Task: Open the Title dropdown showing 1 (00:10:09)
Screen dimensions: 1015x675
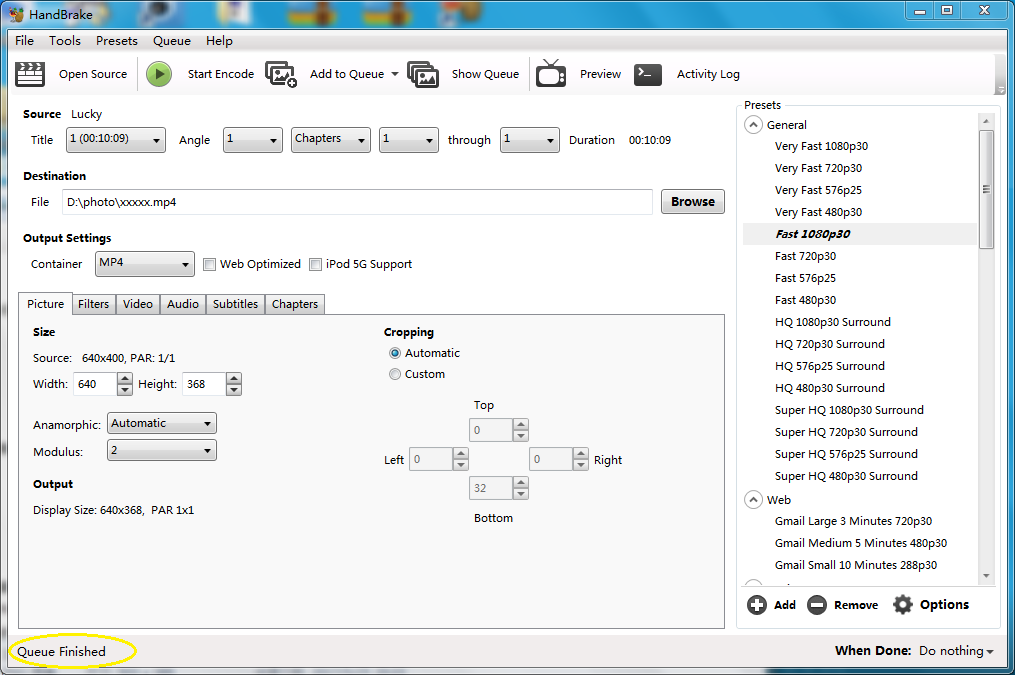Action: (116, 139)
